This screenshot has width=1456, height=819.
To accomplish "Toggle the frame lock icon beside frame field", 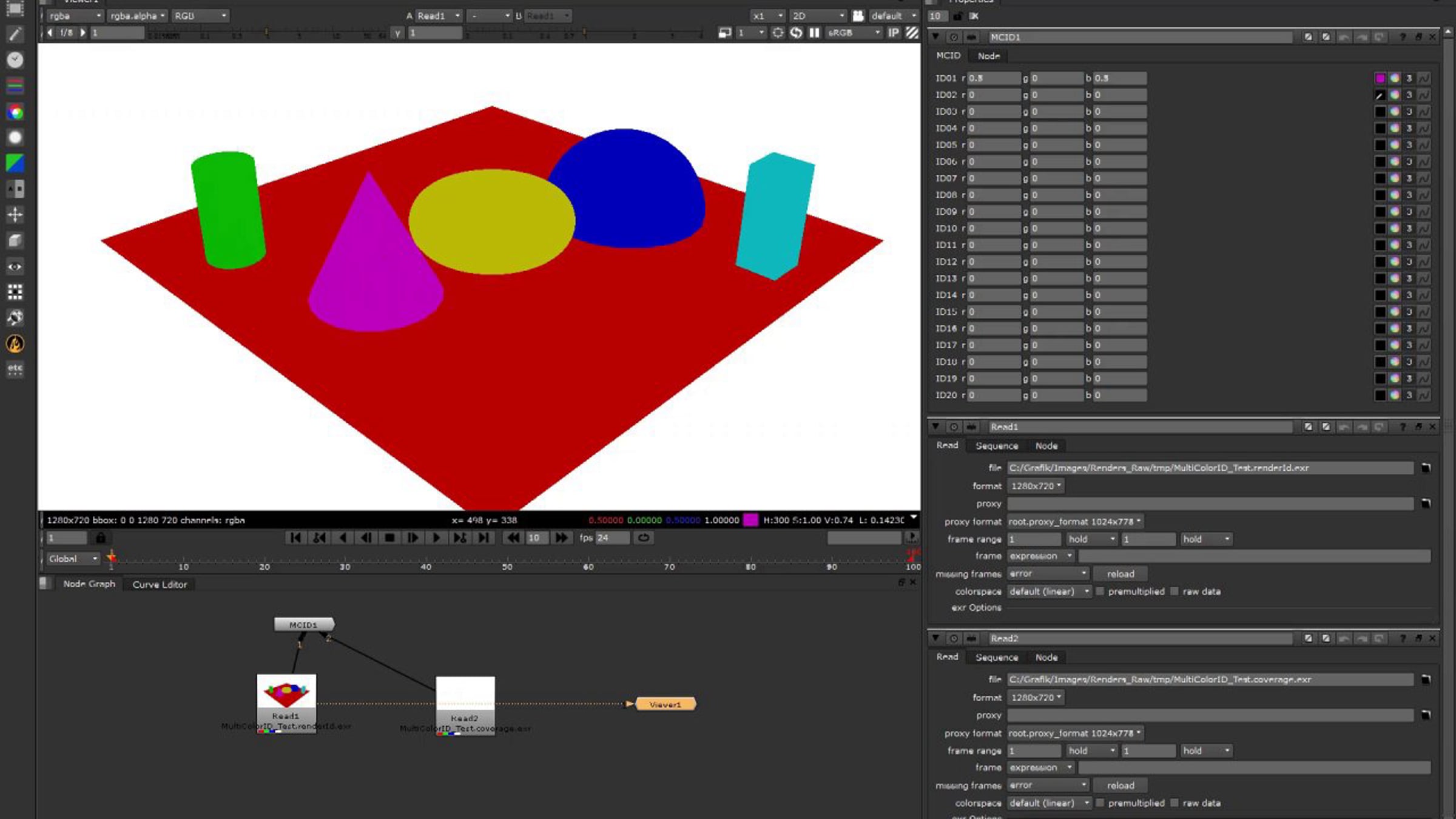I will tap(101, 538).
